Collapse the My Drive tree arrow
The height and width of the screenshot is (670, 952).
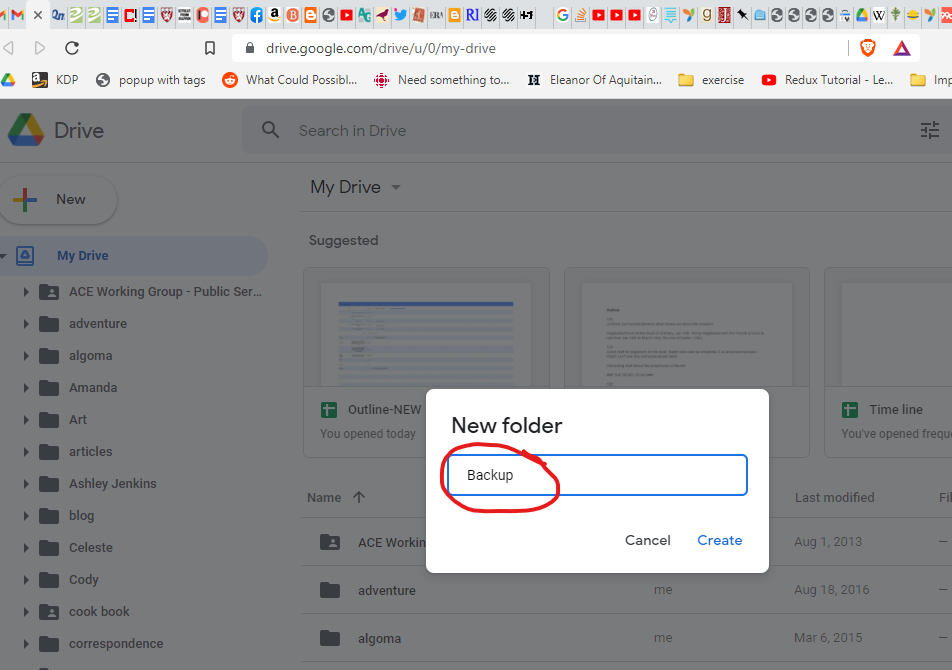point(4,256)
